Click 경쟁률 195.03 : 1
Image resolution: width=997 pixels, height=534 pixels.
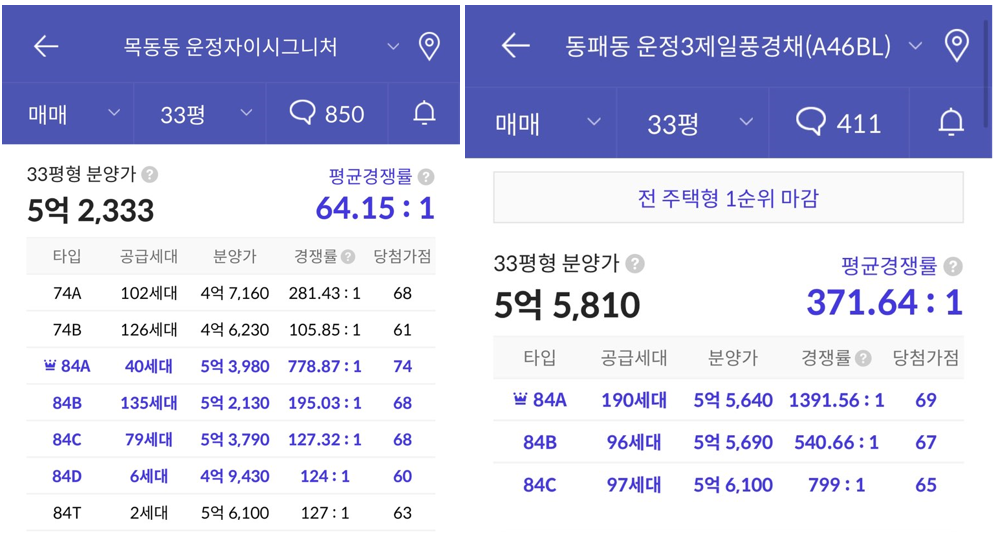pos(325,402)
